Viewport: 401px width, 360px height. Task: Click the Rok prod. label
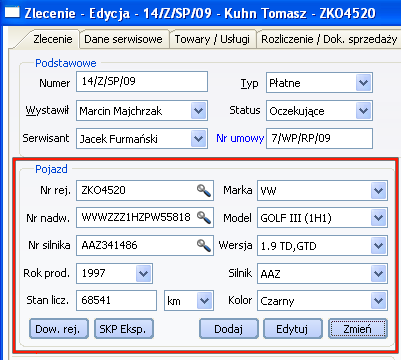point(47,273)
